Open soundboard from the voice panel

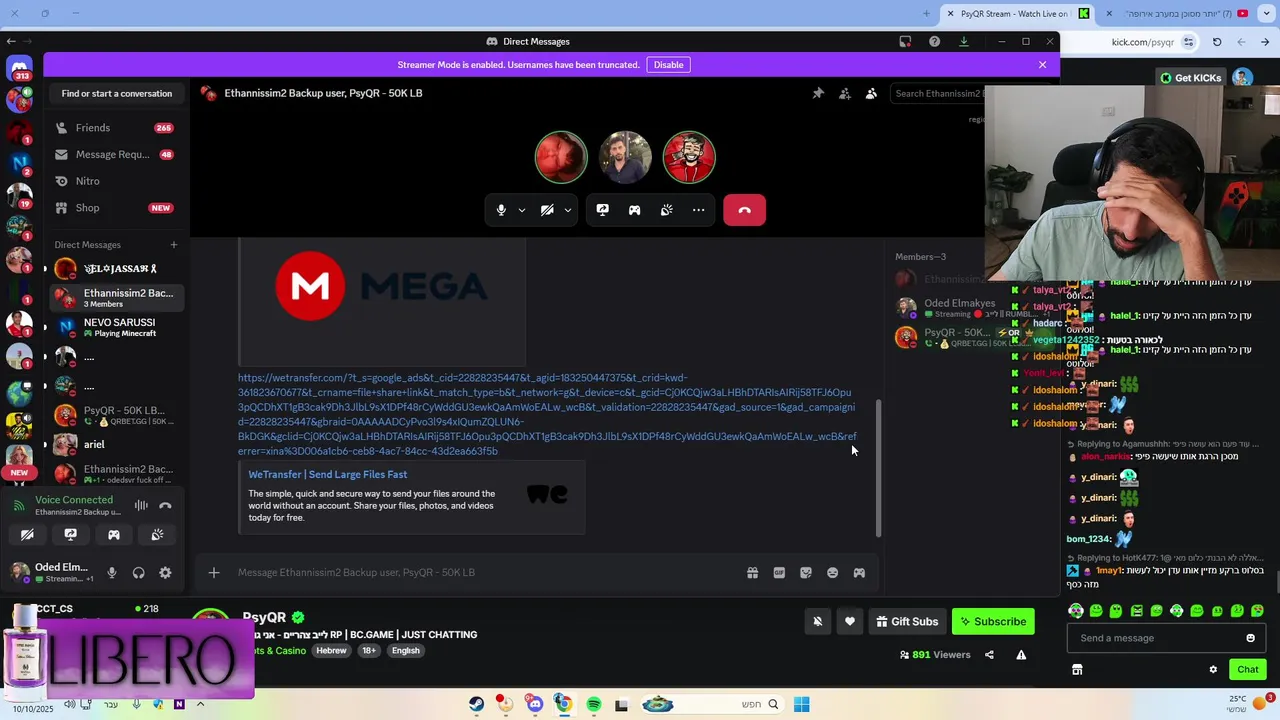click(x=157, y=535)
